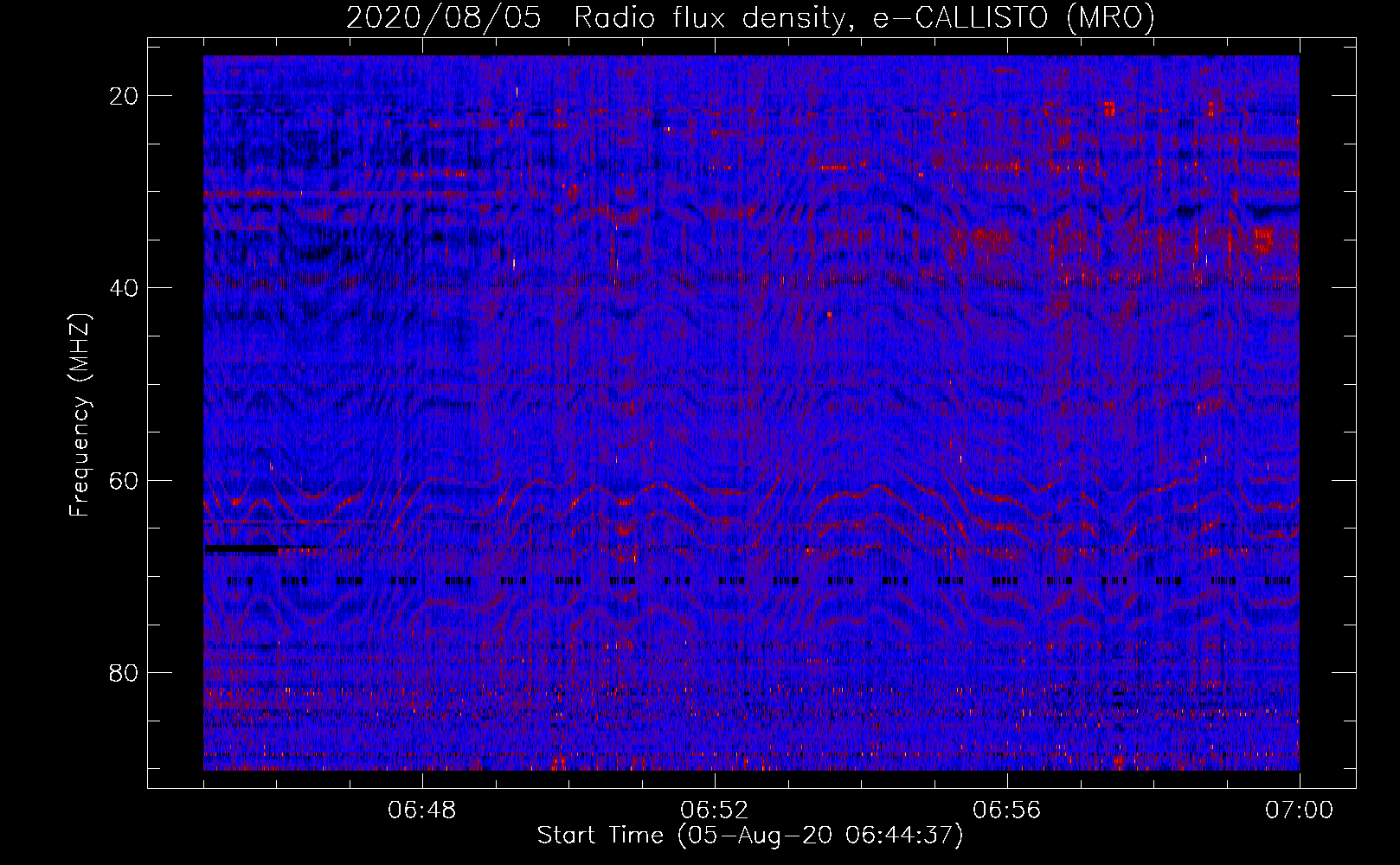1400x865 pixels.
Task: Click the Start Time axis label
Action: click(x=750, y=836)
